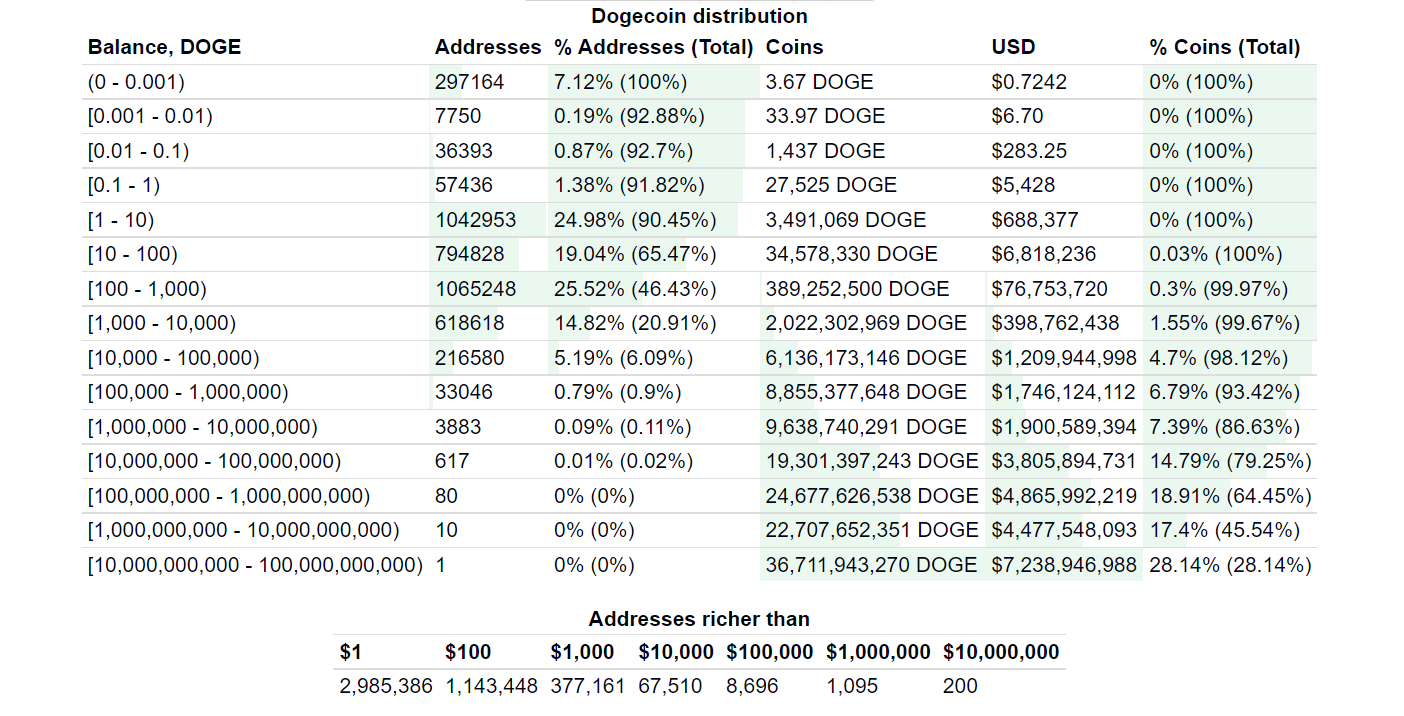The height and width of the screenshot is (716, 1404).
Task: Select the '24.98% (90.45%)' cell
Action: pos(635,220)
